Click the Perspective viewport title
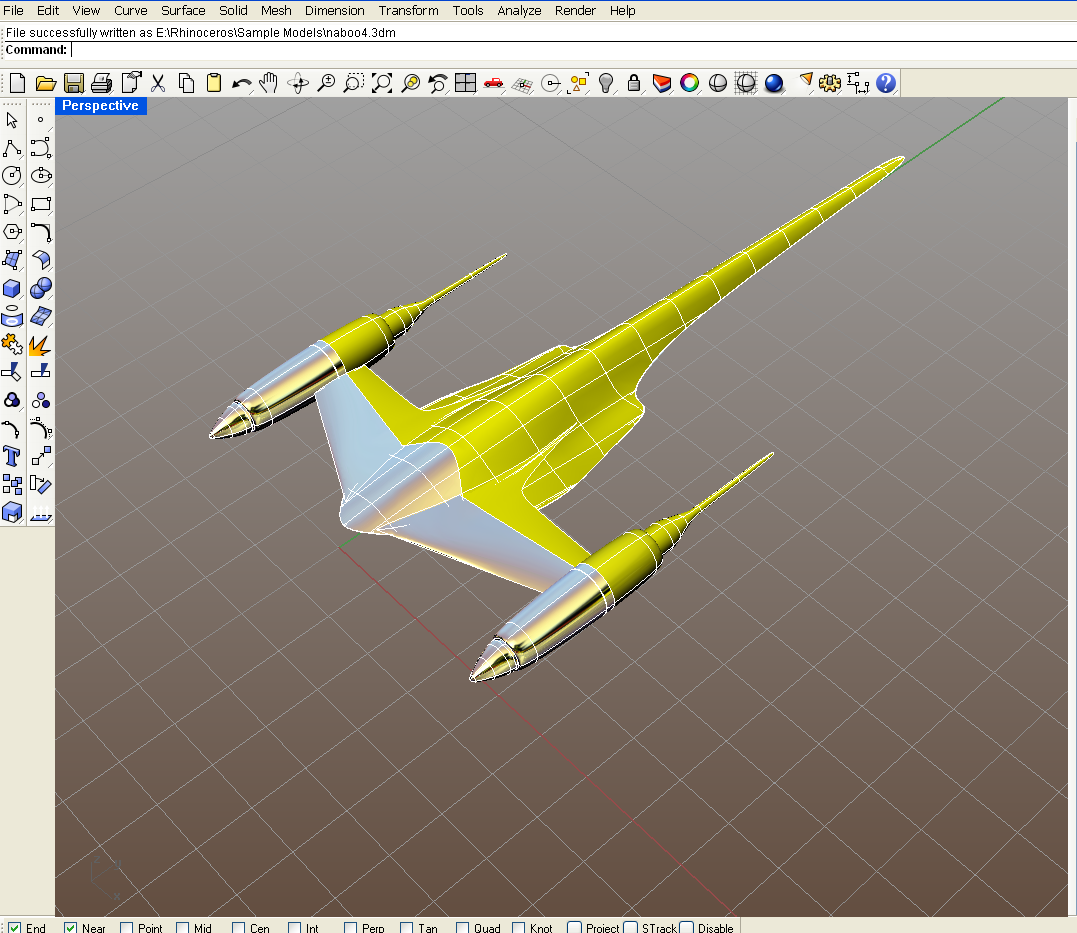 100,106
